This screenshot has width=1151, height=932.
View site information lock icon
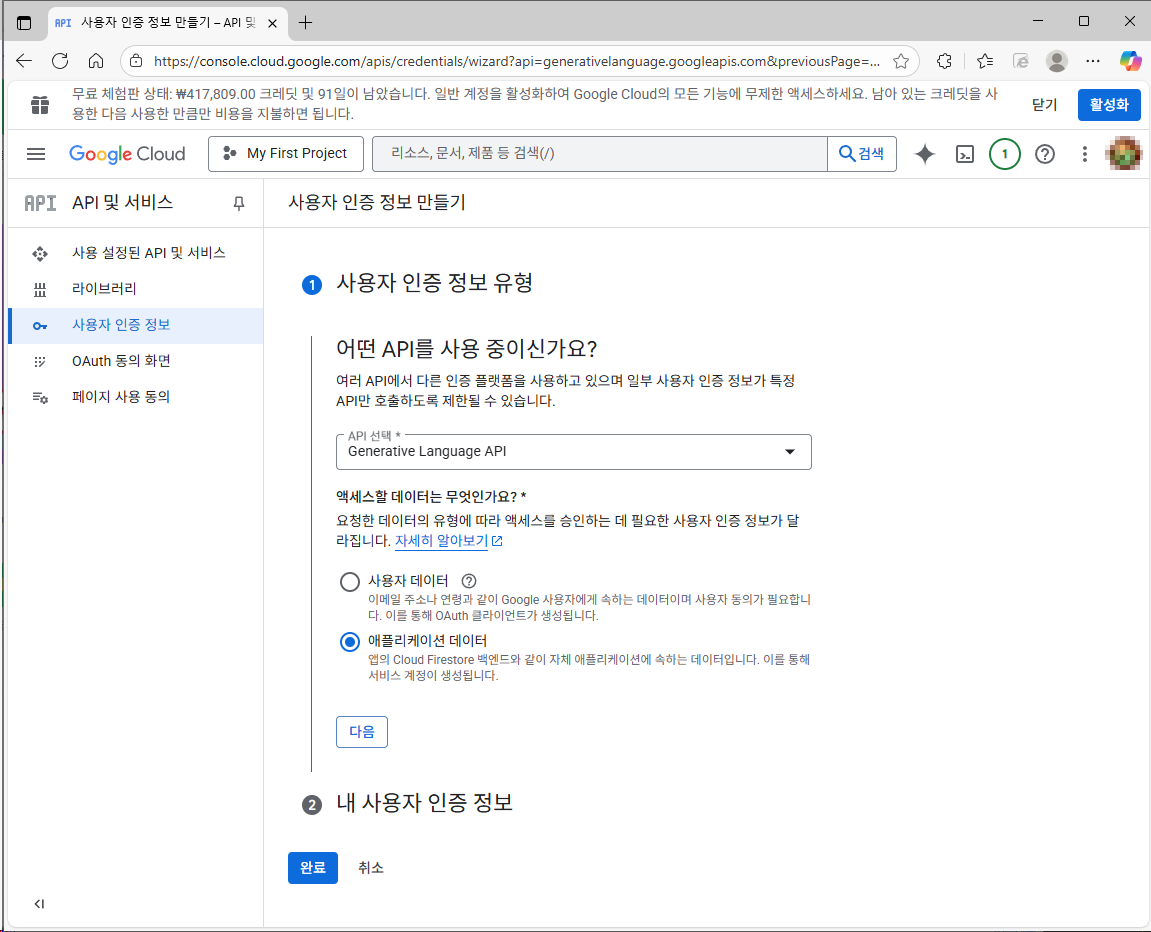coord(137,61)
